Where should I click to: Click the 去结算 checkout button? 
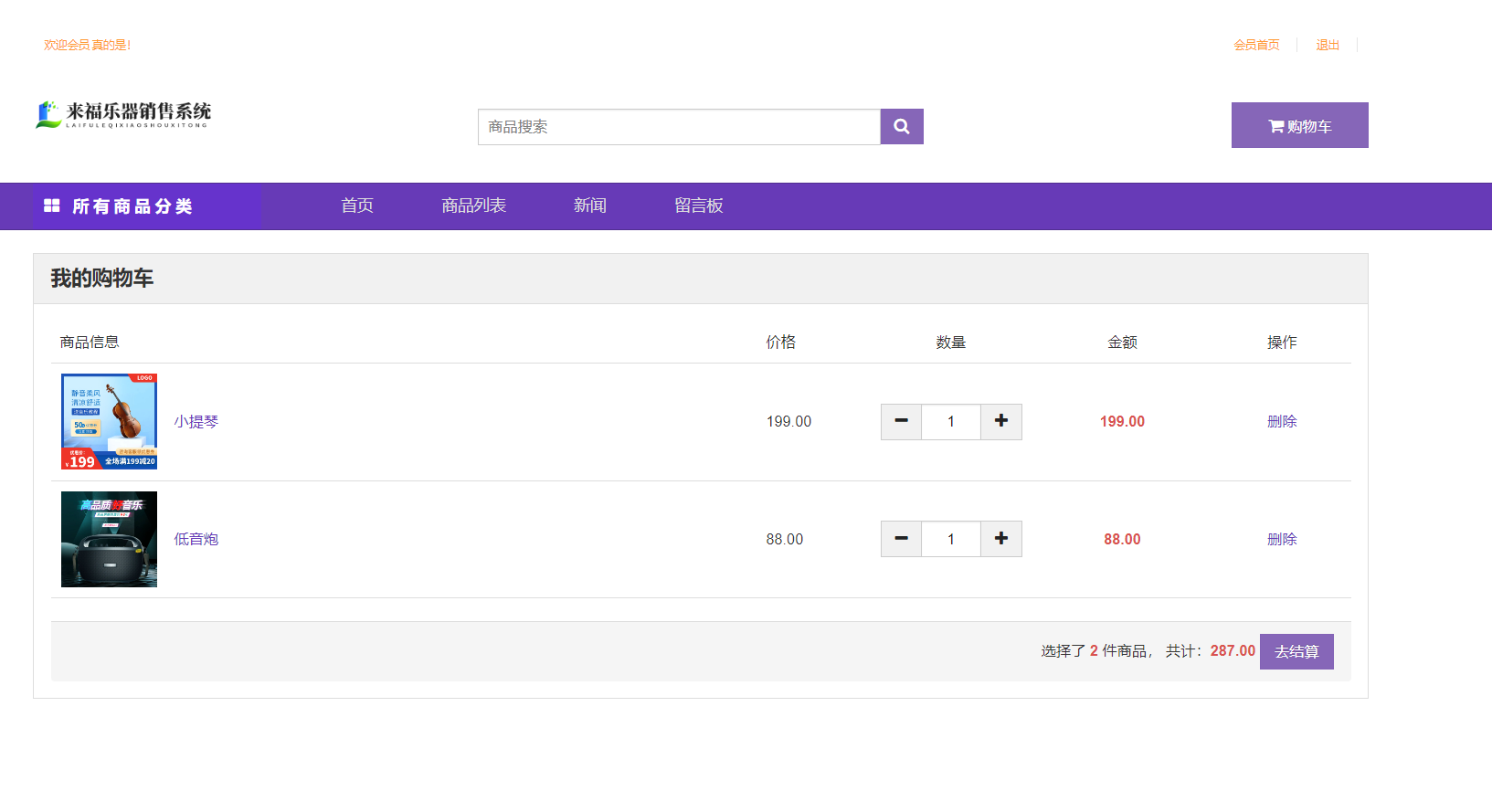(x=1296, y=651)
